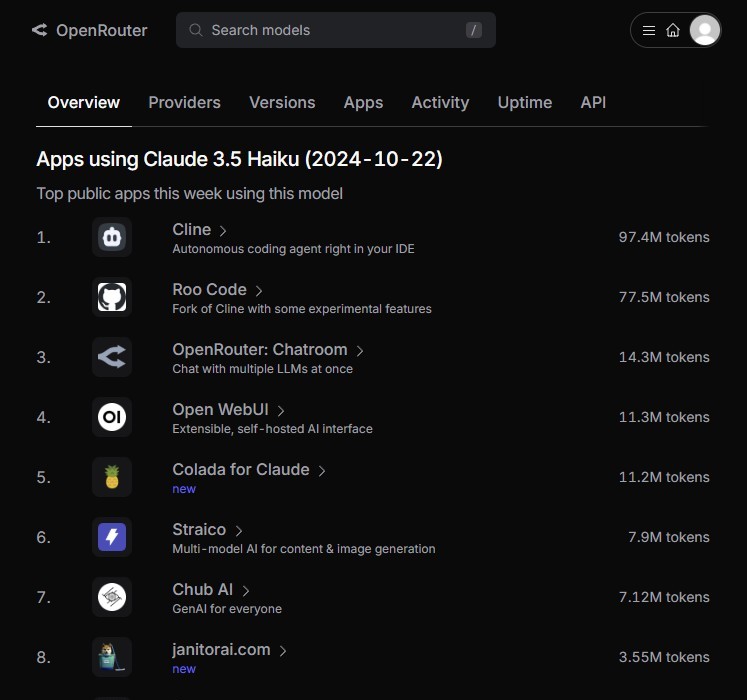This screenshot has width=747, height=700.
Task: Click the Cline robot app icon
Action: [112, 237]
